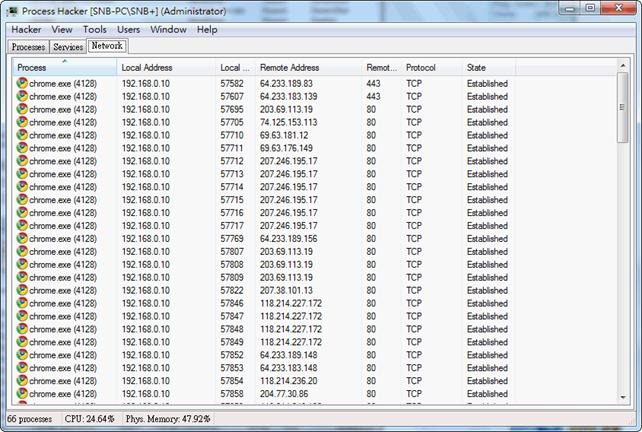The width and height of the screenshot is (642, 432).
Task: Switch to the Services tab
Action: pyautogui.click(x=68, y=47)
